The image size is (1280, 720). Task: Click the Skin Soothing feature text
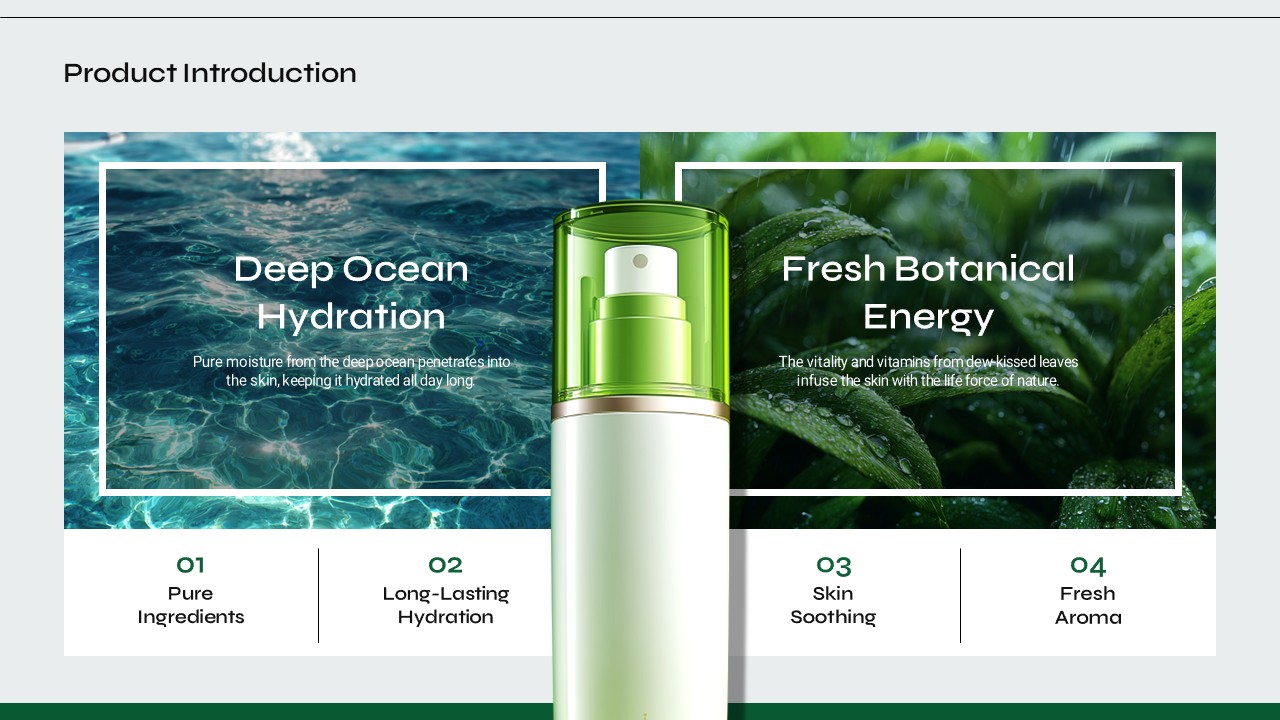click(x=833, y=605)
